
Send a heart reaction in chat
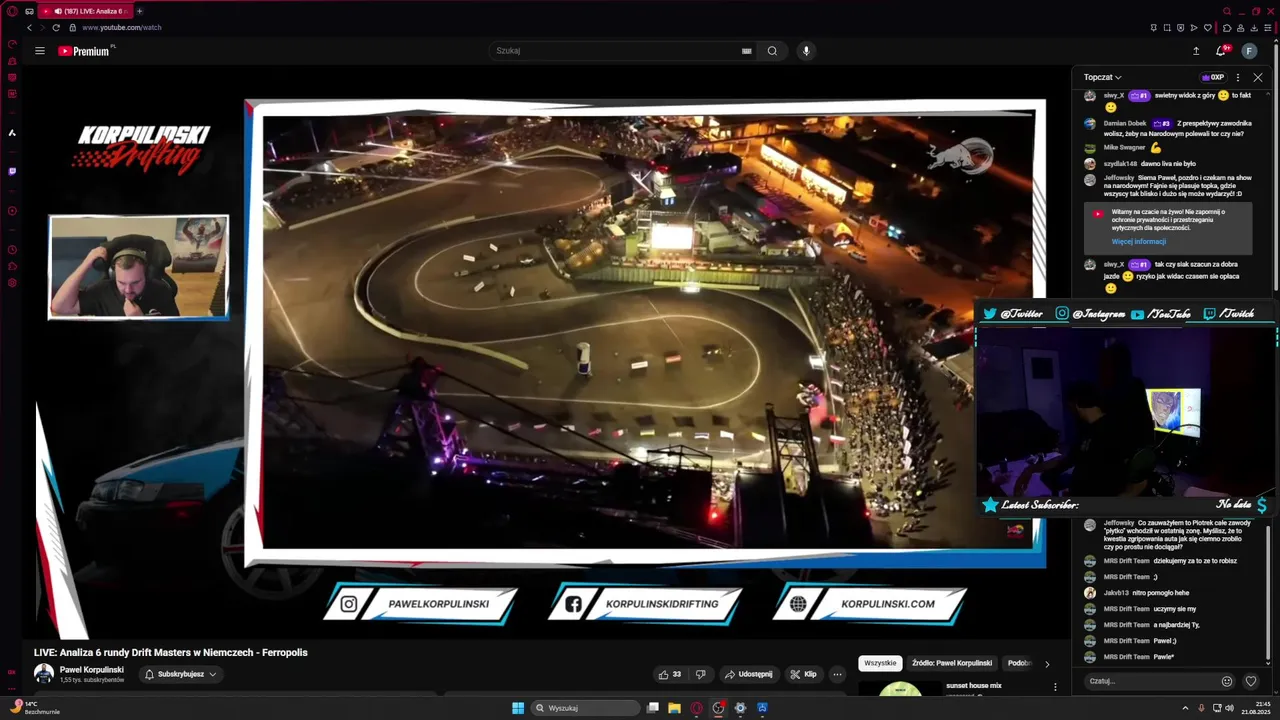(x=1250, y=681)
